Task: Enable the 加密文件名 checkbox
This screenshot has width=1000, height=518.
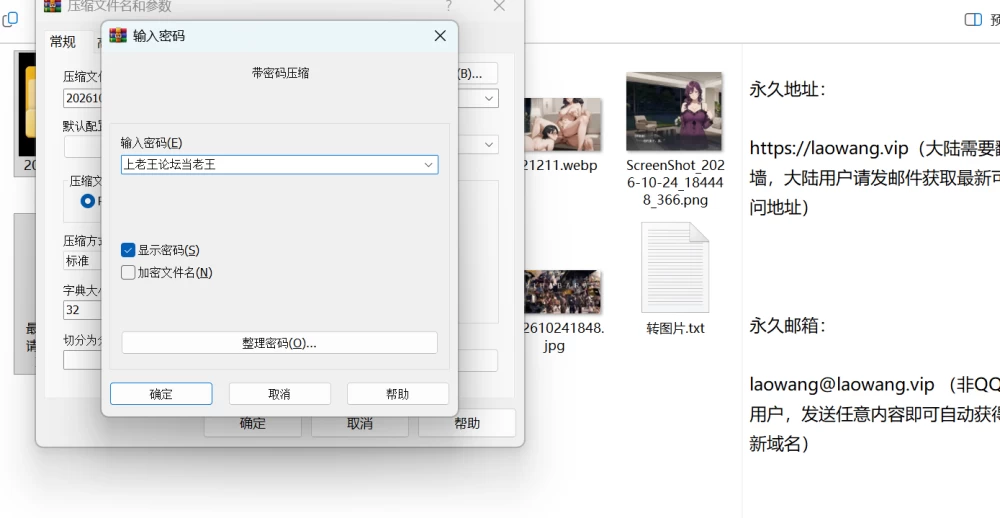Action: (128, 272)
